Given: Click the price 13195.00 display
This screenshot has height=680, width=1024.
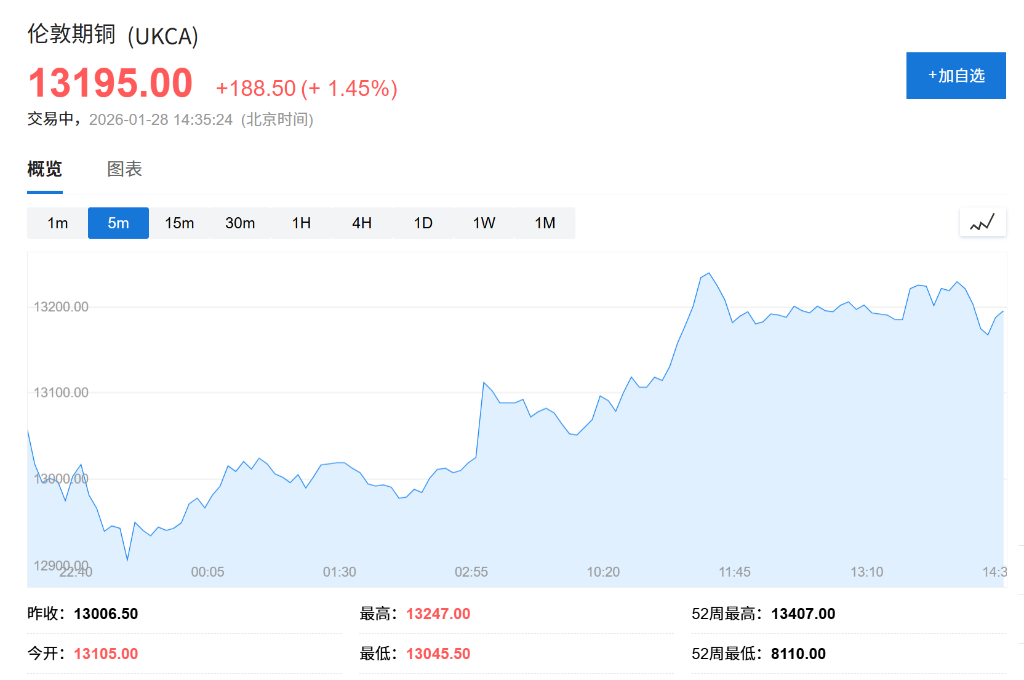Looking at the screenshot, I should click(110, 83).
